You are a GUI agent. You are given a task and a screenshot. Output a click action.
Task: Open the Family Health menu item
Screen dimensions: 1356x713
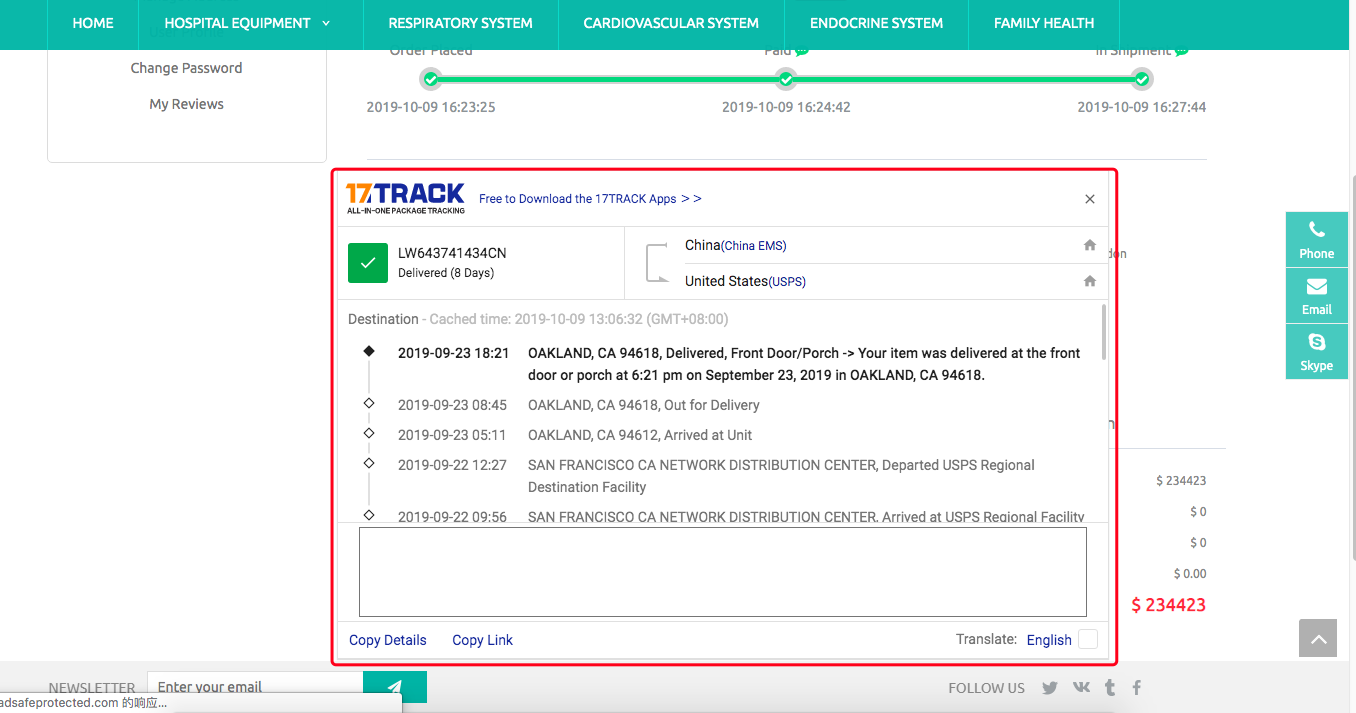pyautogui.click(x=1043, y=23)
